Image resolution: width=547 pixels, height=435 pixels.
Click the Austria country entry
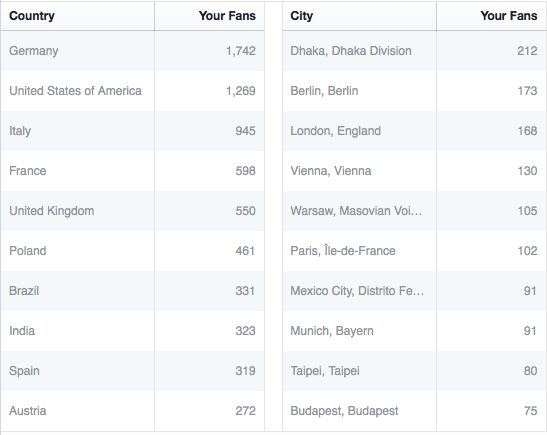click(28, 411)
